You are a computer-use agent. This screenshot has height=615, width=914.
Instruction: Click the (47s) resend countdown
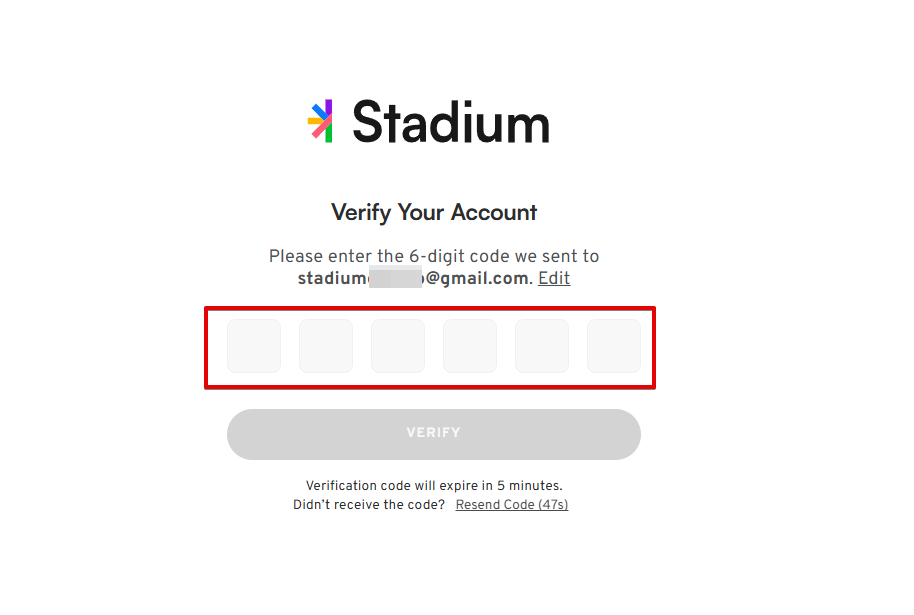click(553, 505)
